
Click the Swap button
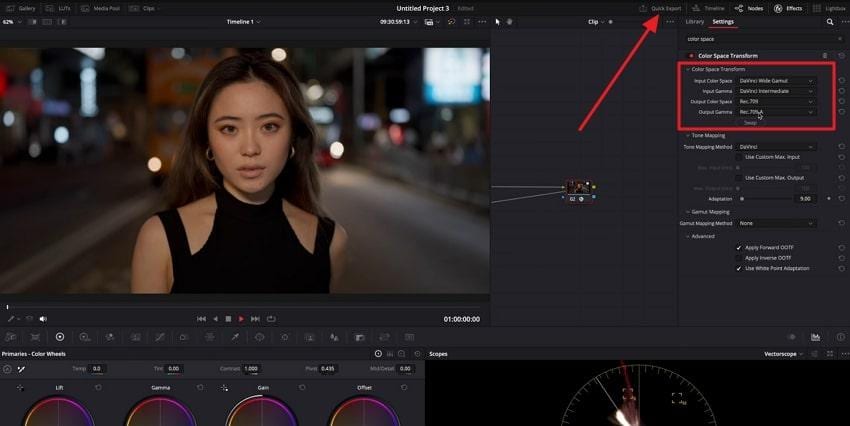point(750,123)
